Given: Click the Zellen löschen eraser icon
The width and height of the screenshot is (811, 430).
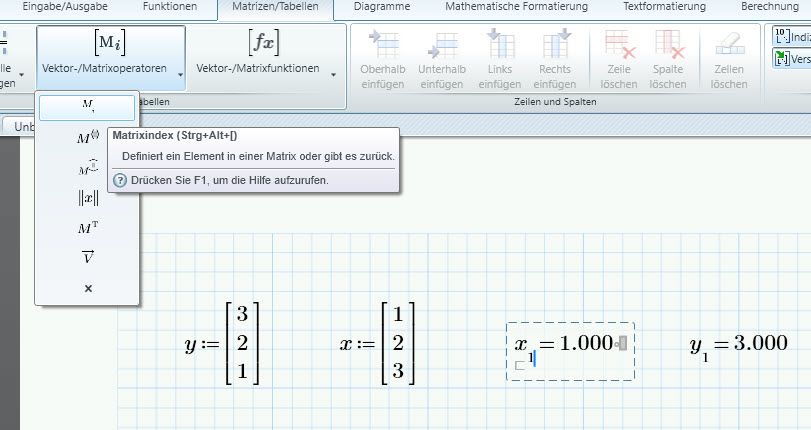Looking at the screenshot, I should pyautogui.click(x=730, y=45).
